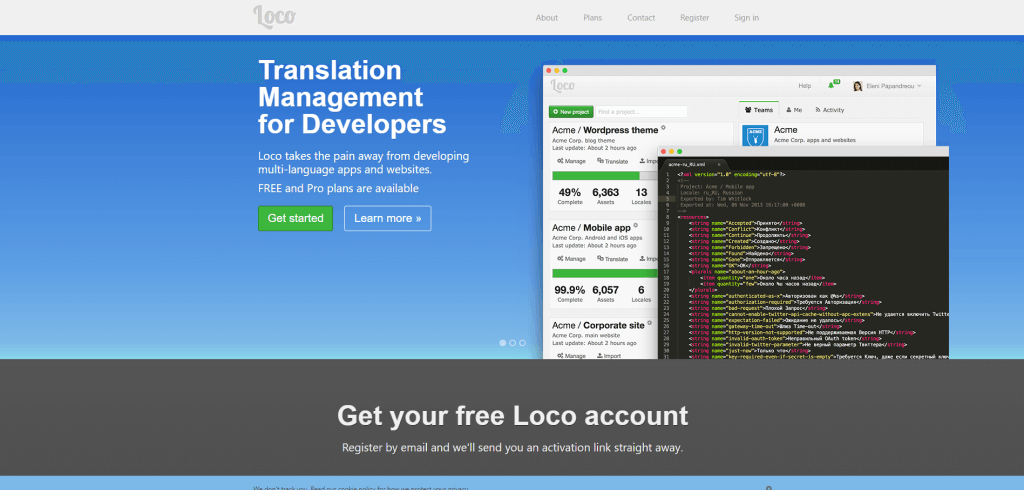Switch to the Me tab
Screen dimensions: 1024x490
click(x=794, y=110)
